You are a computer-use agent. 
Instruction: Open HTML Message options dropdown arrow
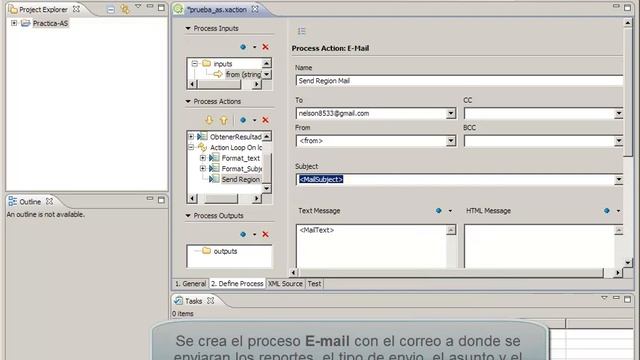[618, 211]
